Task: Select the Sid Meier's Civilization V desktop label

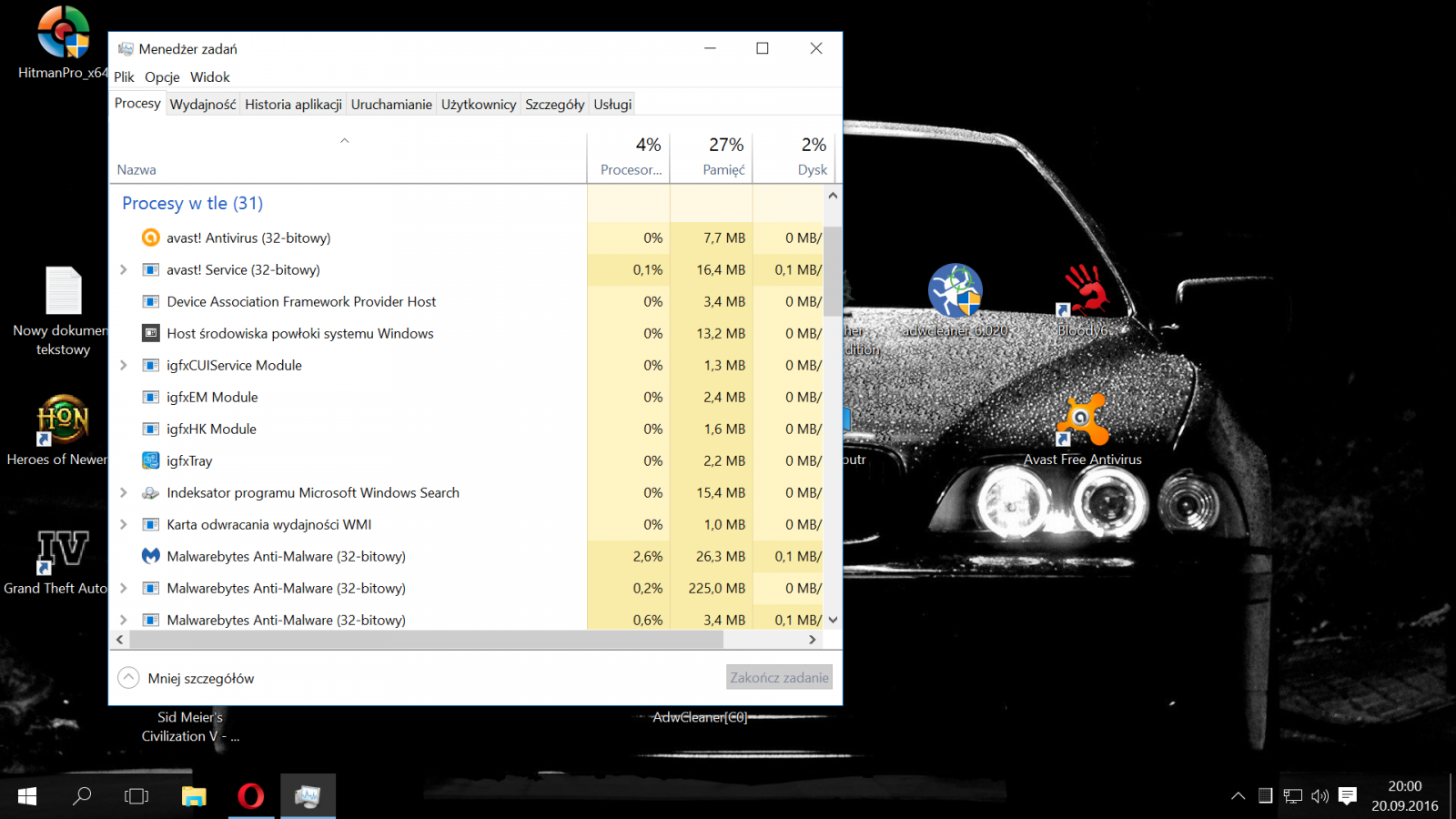Action: click(190, 727)
